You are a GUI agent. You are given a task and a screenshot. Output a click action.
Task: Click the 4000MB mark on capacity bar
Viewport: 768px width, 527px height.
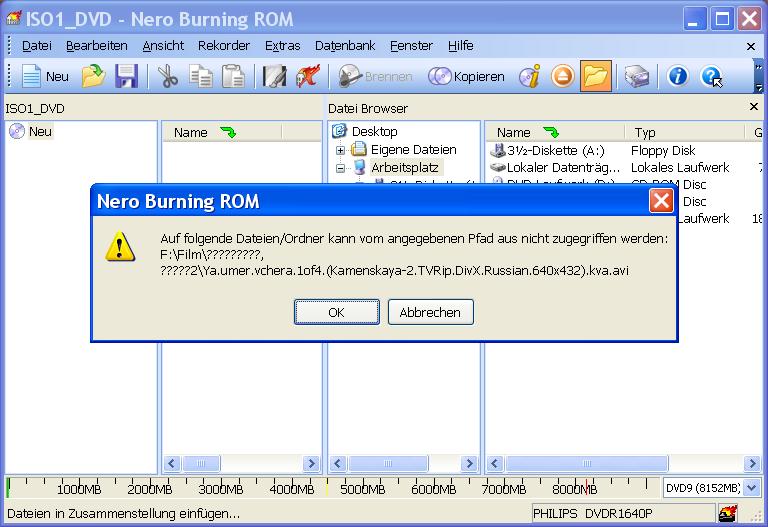pos(292,489)
